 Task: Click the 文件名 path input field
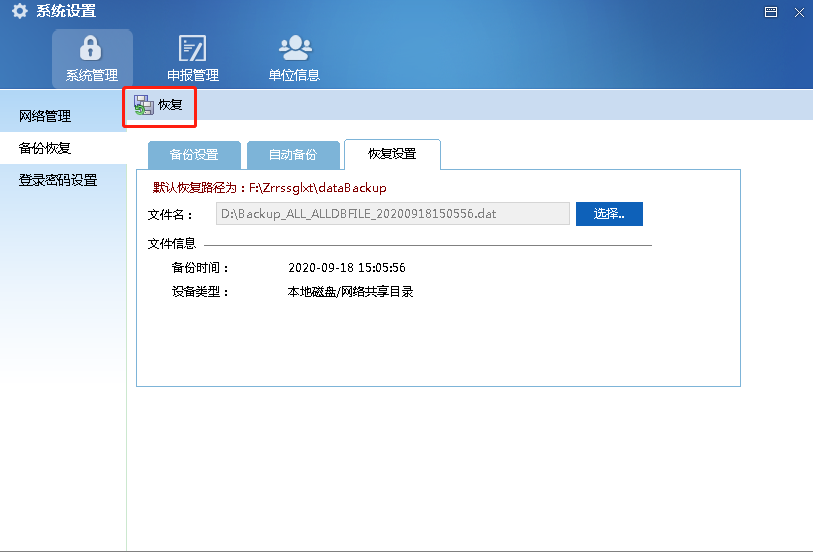(393, 214)
